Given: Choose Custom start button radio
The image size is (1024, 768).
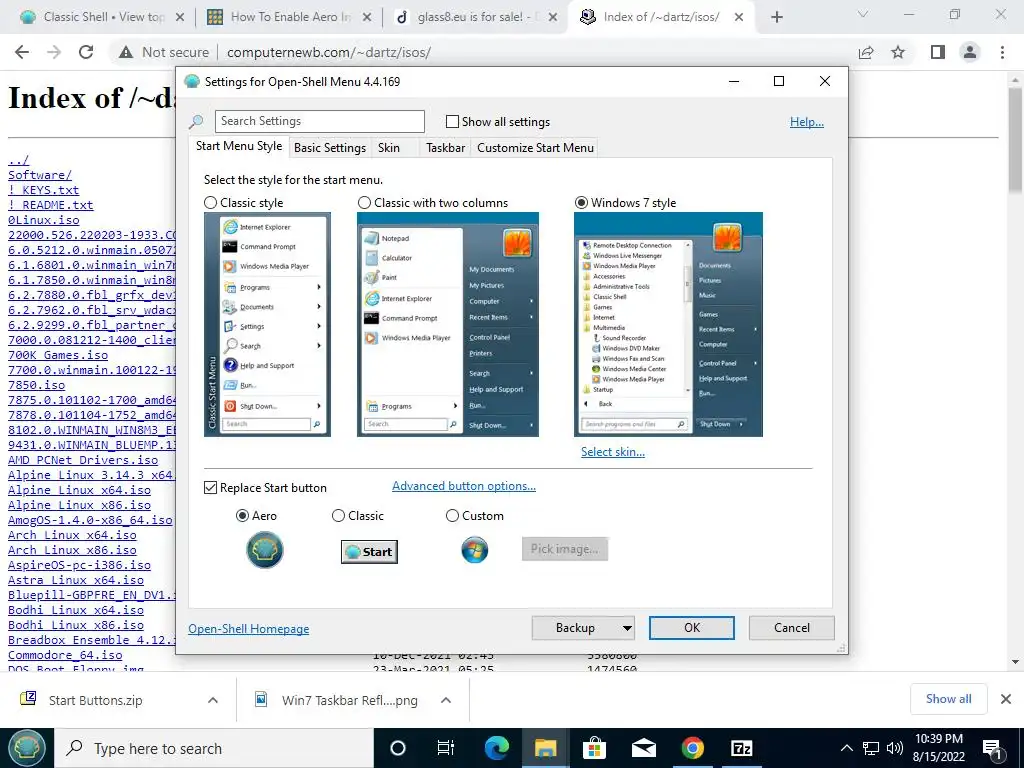Looking at the screenshot, I should pos(452,516).
